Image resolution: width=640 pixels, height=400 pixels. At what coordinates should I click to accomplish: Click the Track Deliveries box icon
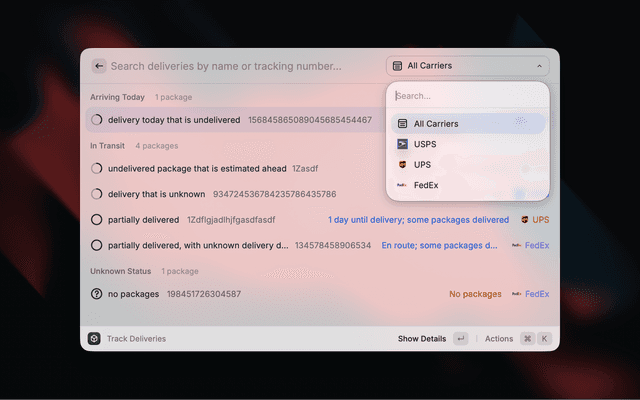click(94, 339)
